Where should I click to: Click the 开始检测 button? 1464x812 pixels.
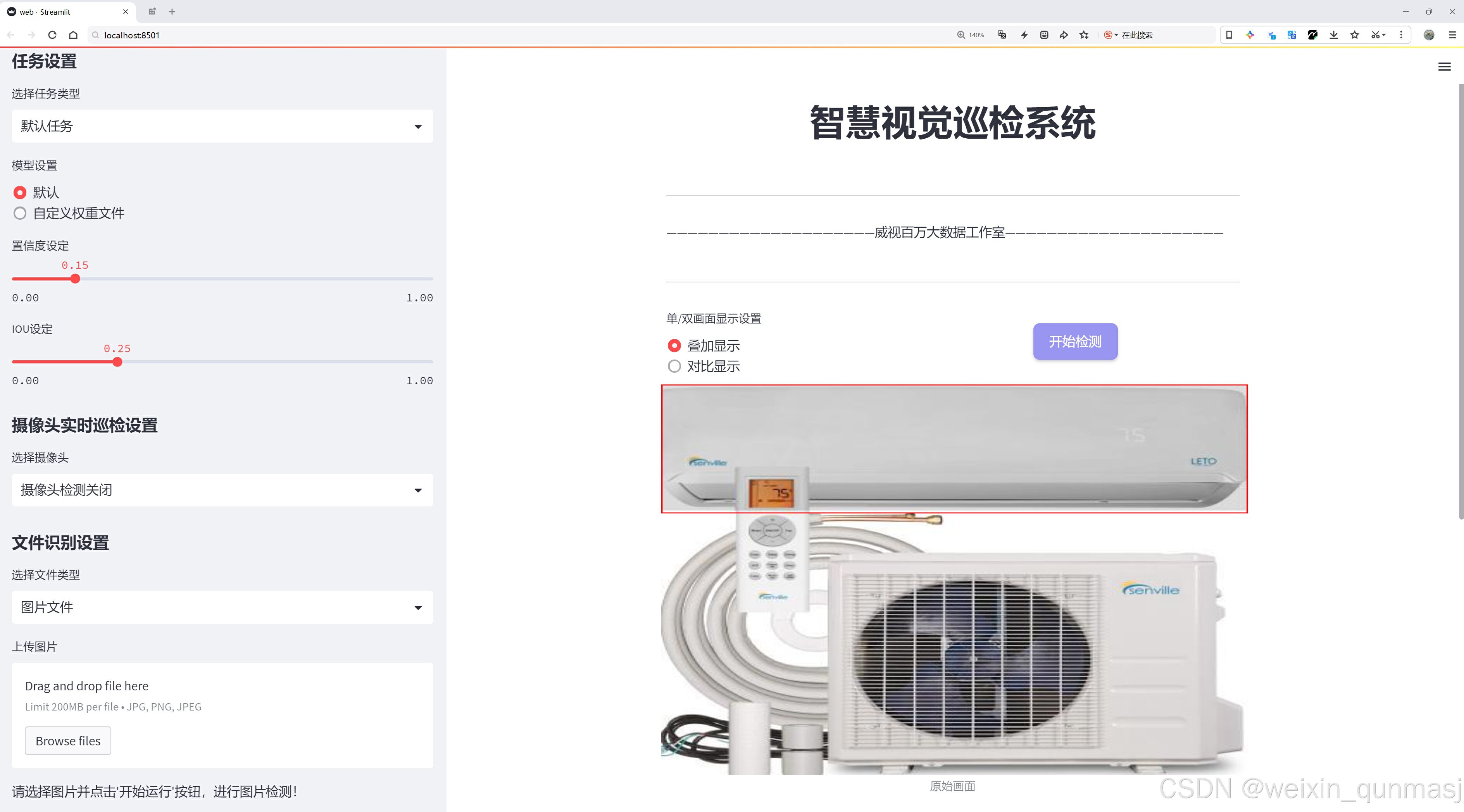[1075, 341]
